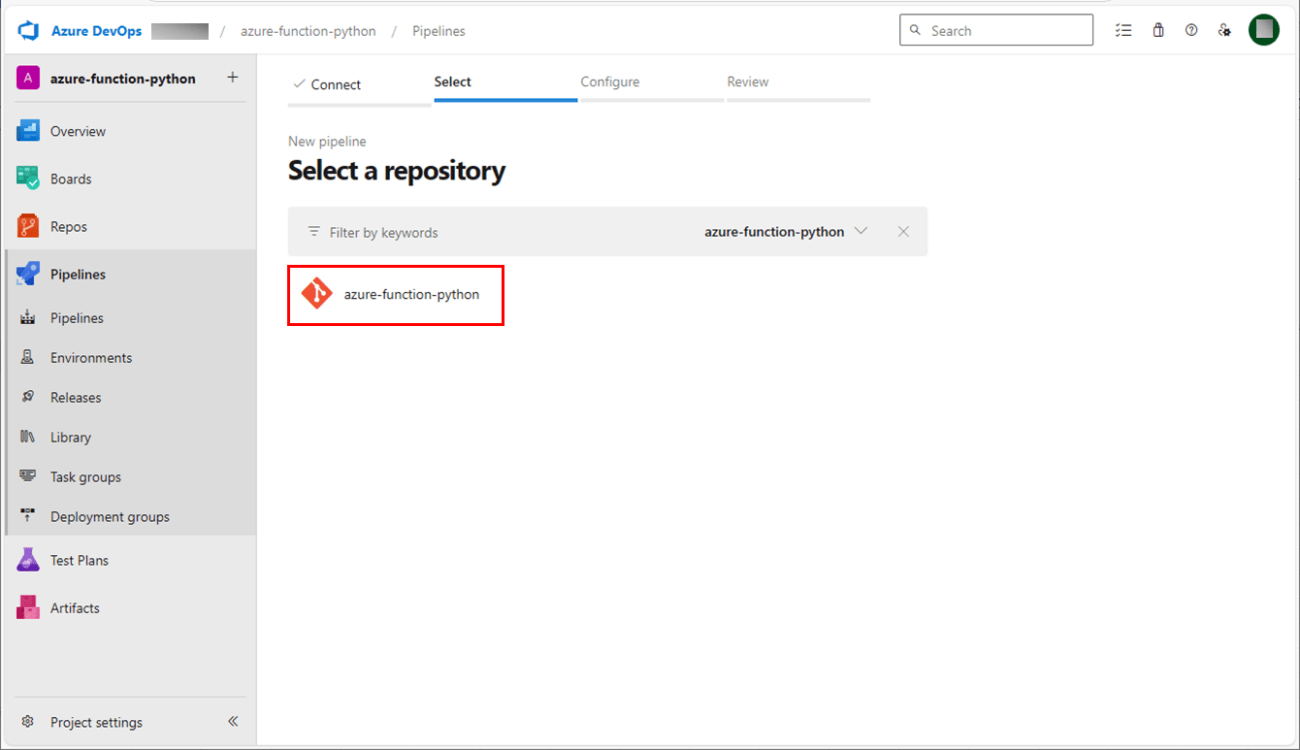Open the Overview sidebar icon
Image resolution: width=1300 pixels, height=750 pixels.
(x=28, y=131)
